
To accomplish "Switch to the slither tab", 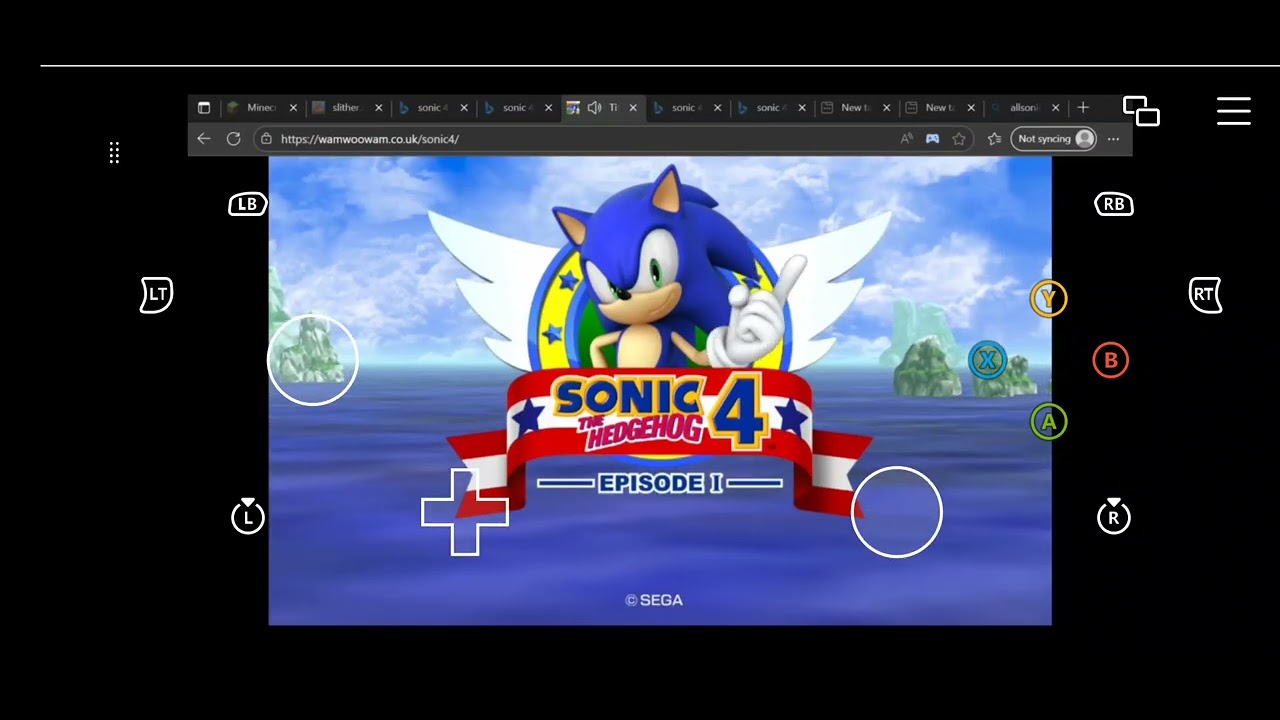I will coord(346,108).
